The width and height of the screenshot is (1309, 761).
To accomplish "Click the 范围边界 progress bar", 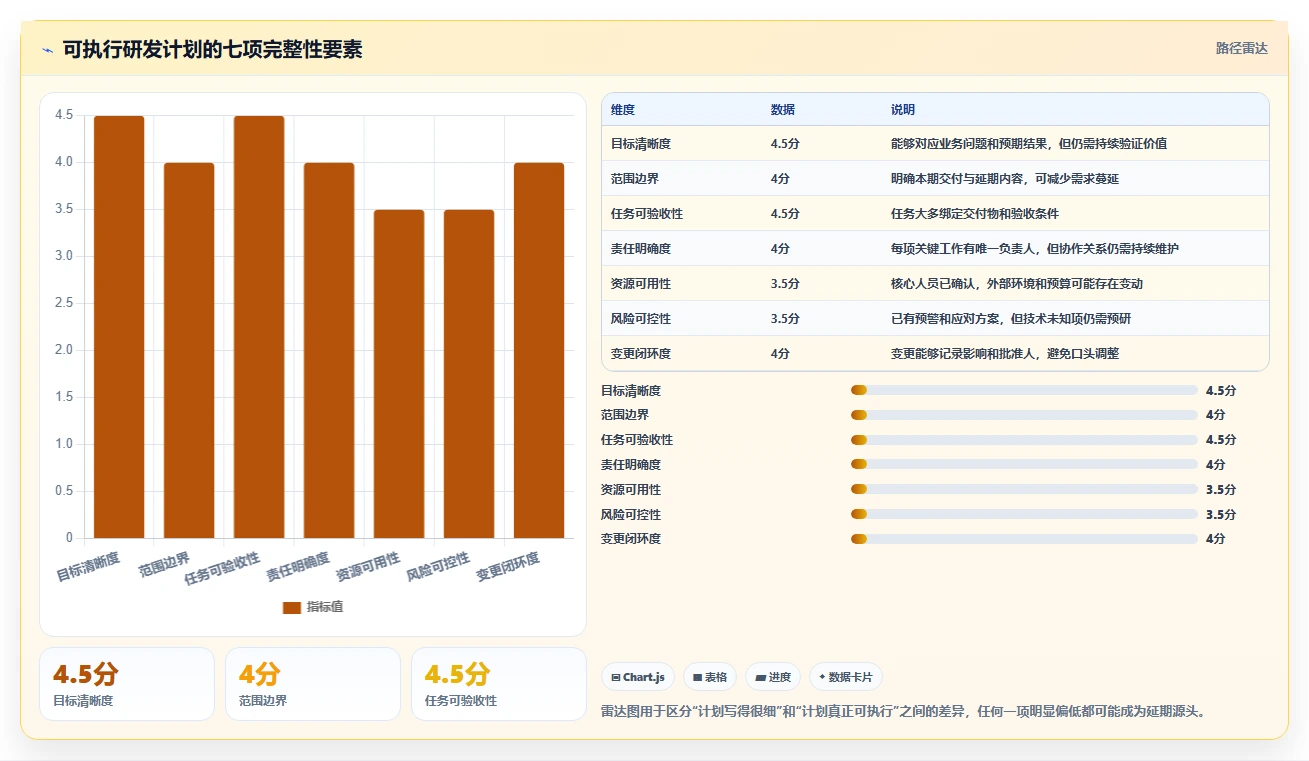I will click(1024, 415).
